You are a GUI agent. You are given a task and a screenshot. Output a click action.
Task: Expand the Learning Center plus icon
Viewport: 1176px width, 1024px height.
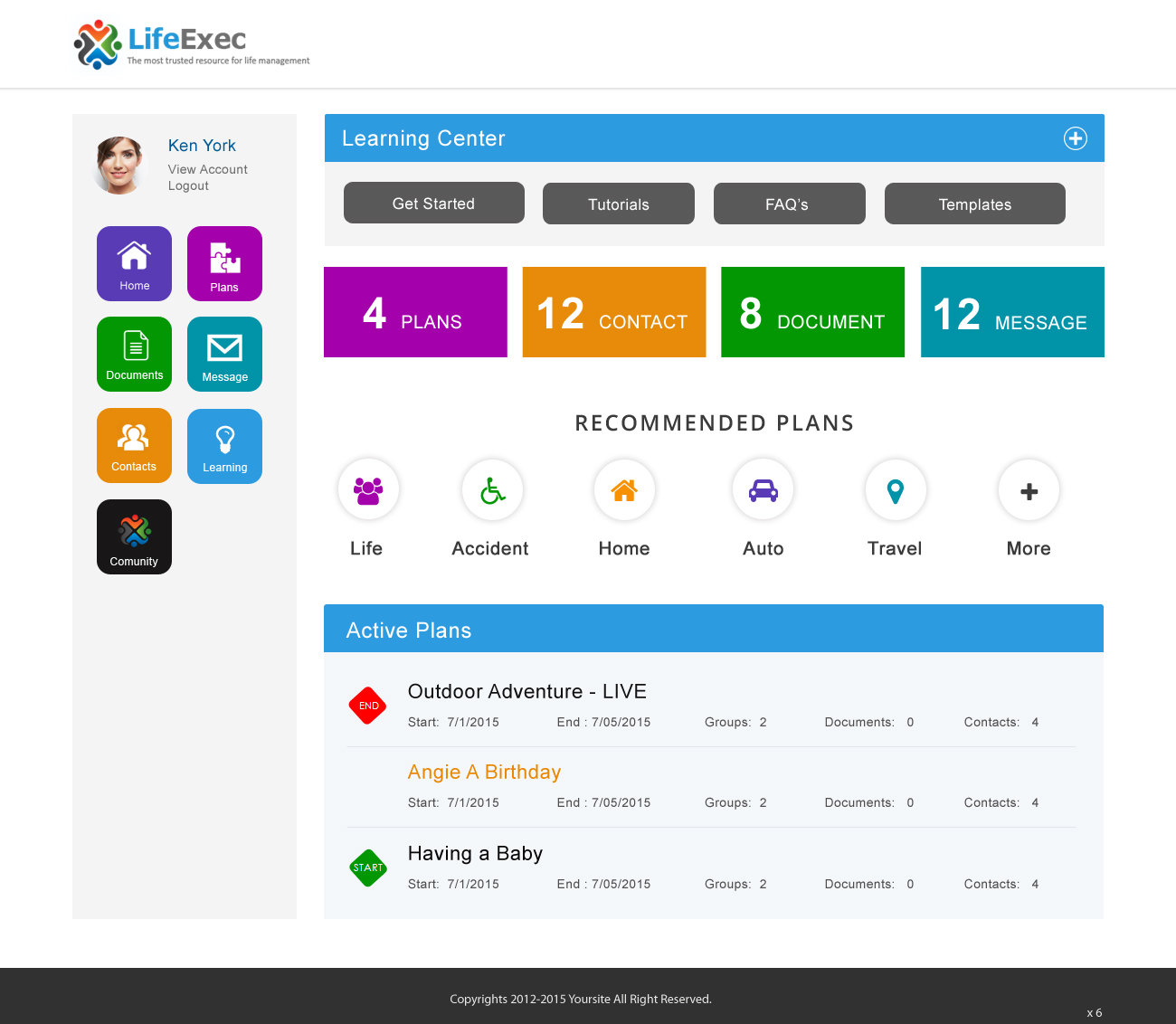point(1075,138)
